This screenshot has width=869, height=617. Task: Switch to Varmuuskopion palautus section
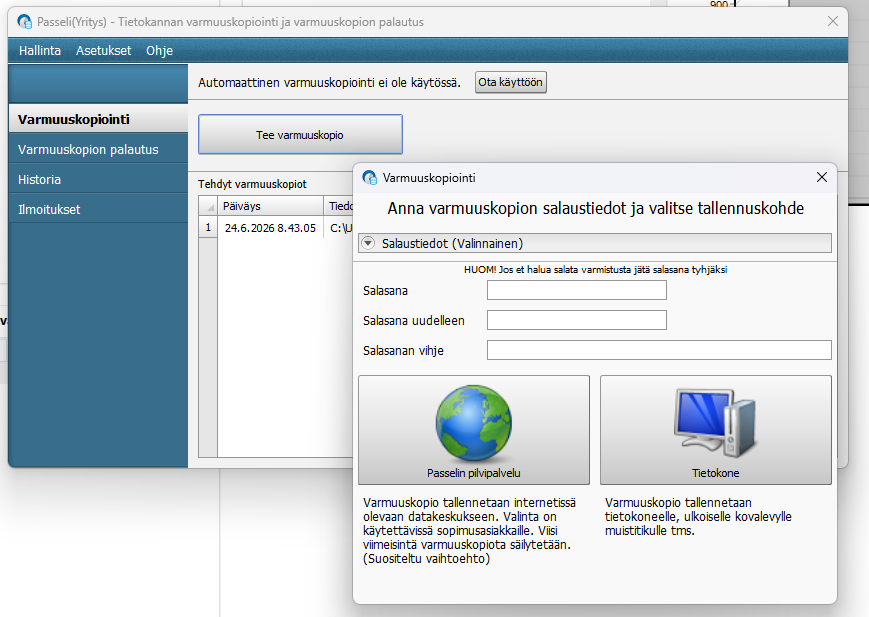pos(98,150)
